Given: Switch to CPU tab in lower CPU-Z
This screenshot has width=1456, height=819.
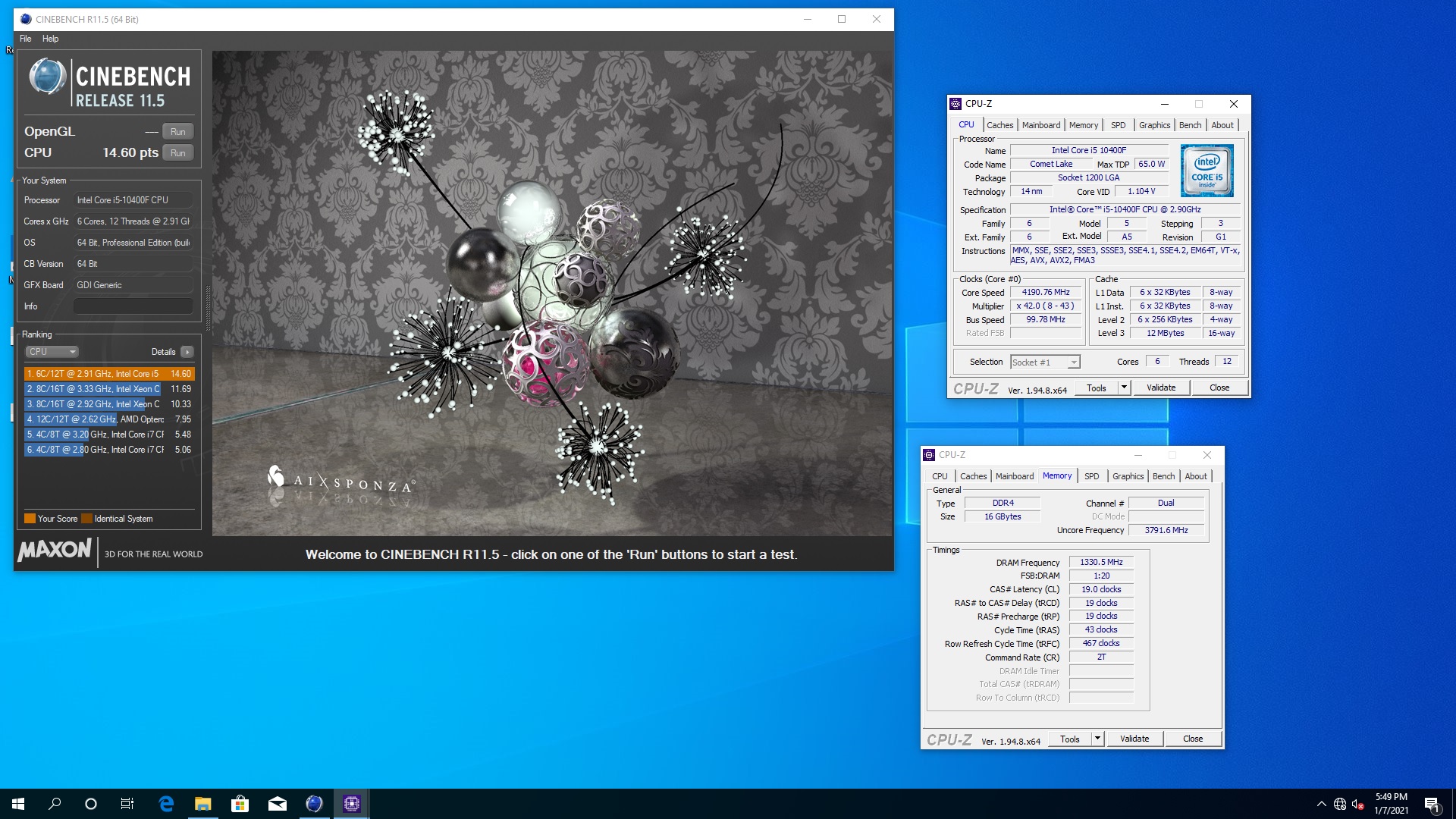Looking at the screenshot, I should pos(940,476).
